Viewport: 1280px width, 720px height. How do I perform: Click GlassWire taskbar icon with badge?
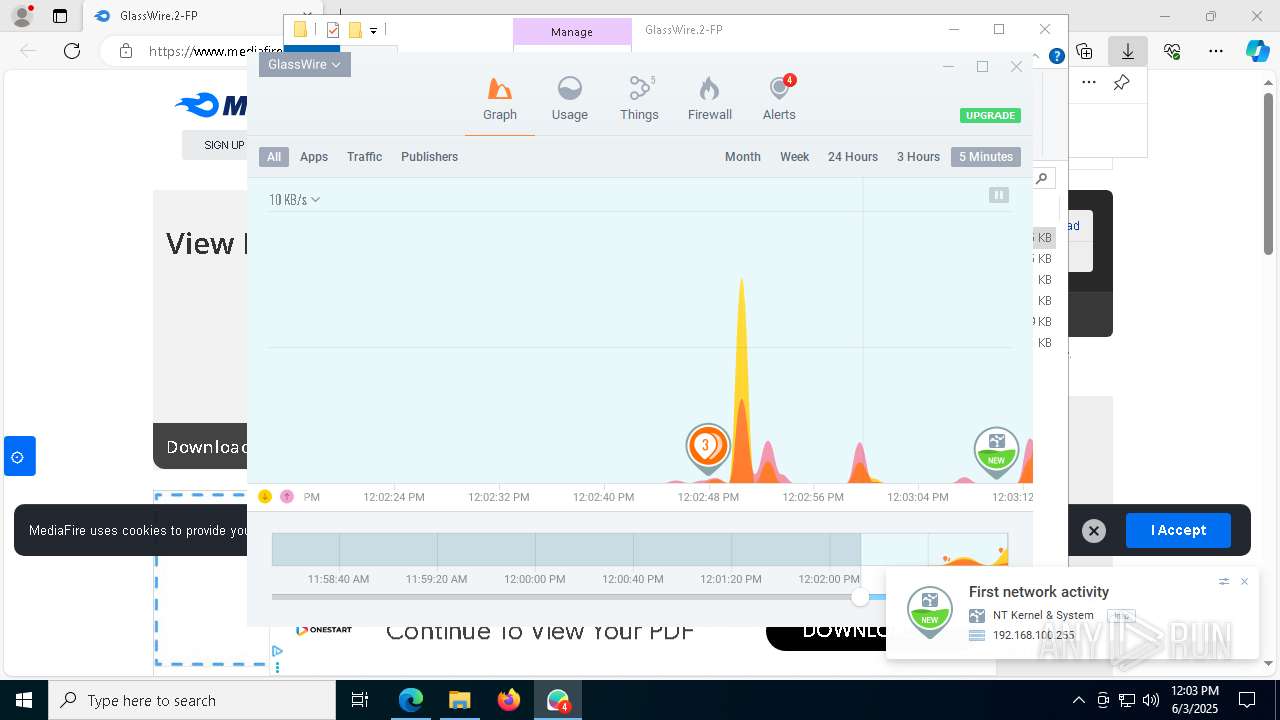tap(558, 700)
